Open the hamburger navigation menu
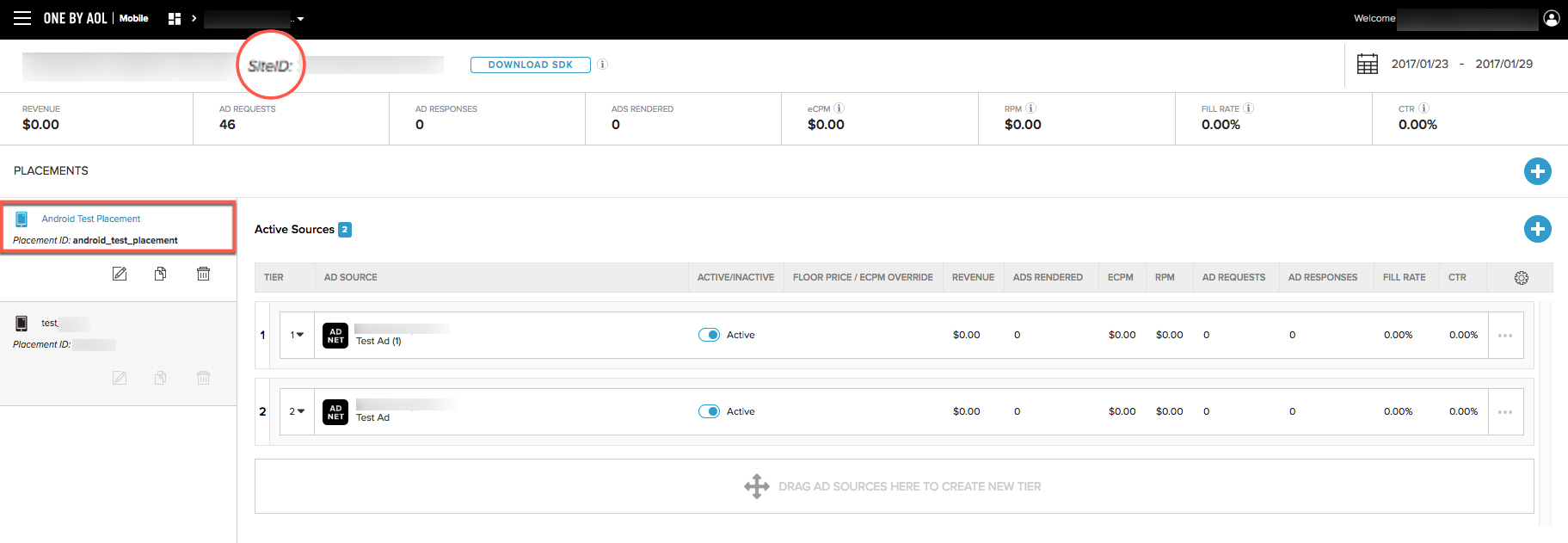 coord(22,18)
